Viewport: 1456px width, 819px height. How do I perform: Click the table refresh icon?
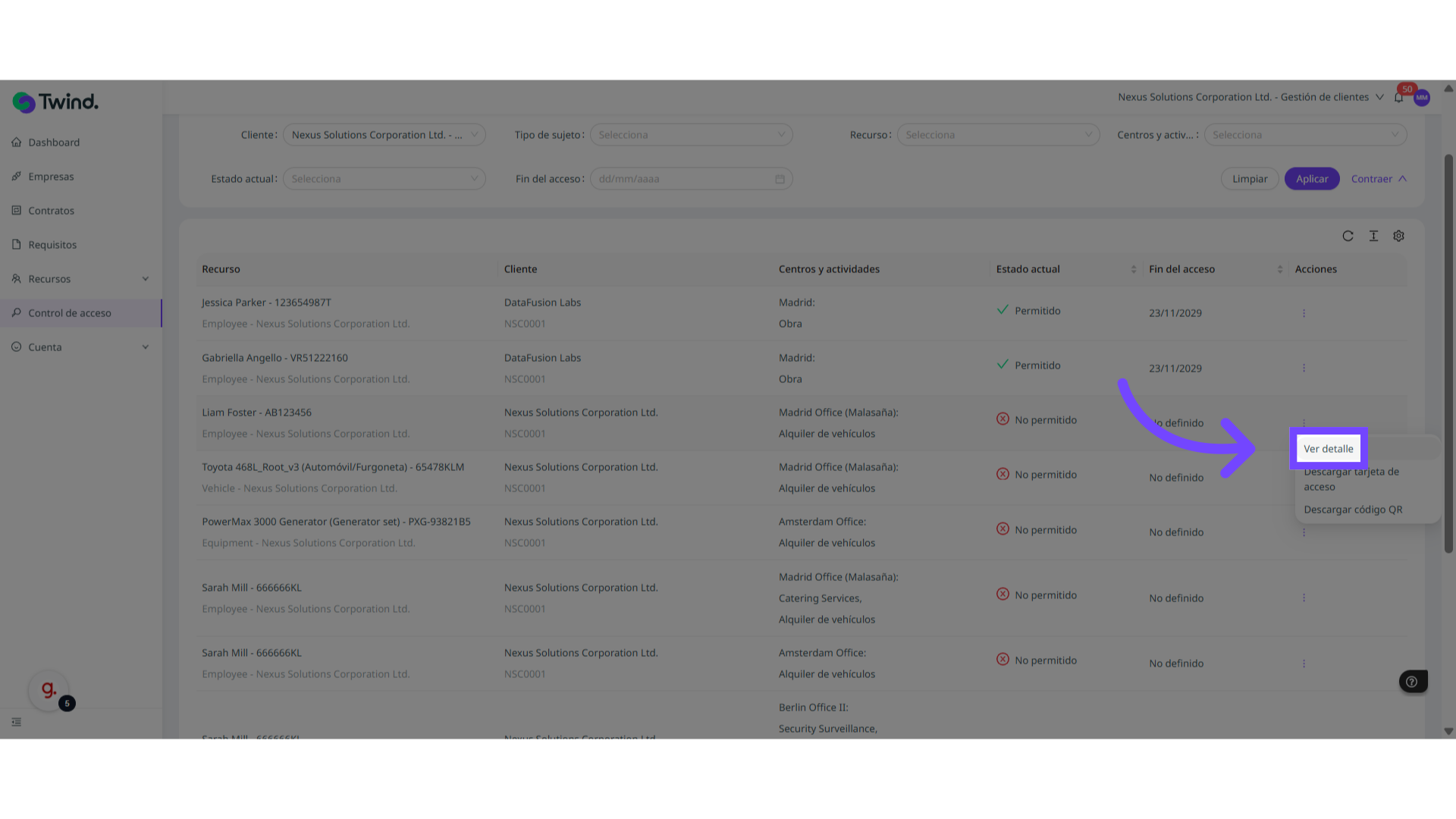1348,236
